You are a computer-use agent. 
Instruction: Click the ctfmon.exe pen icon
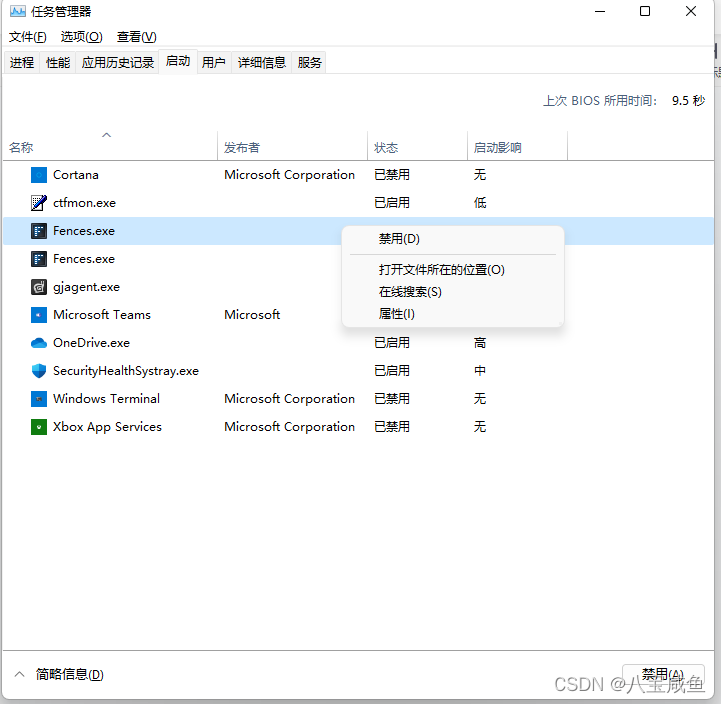39,203
